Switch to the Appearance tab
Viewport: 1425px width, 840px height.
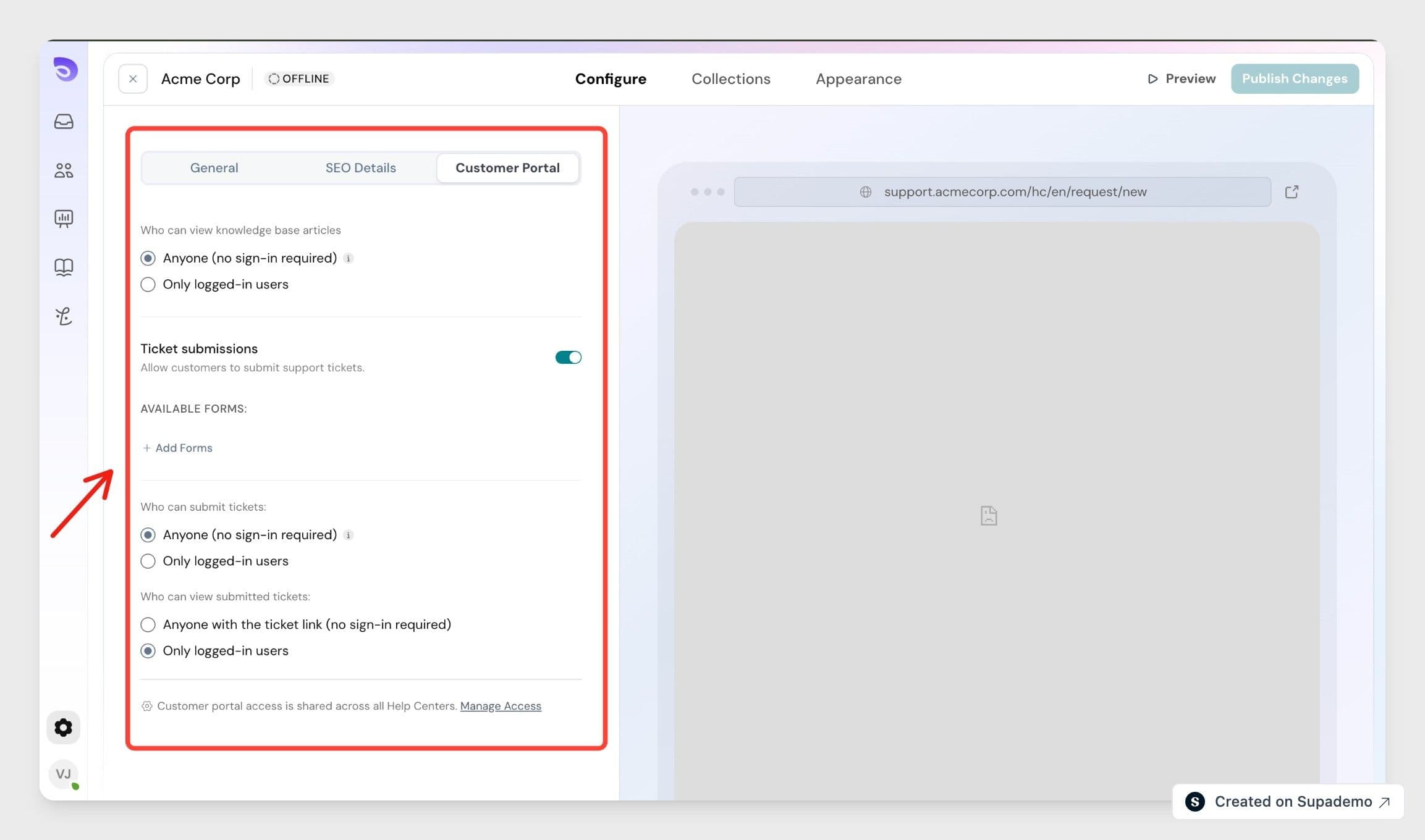point(858,79)
